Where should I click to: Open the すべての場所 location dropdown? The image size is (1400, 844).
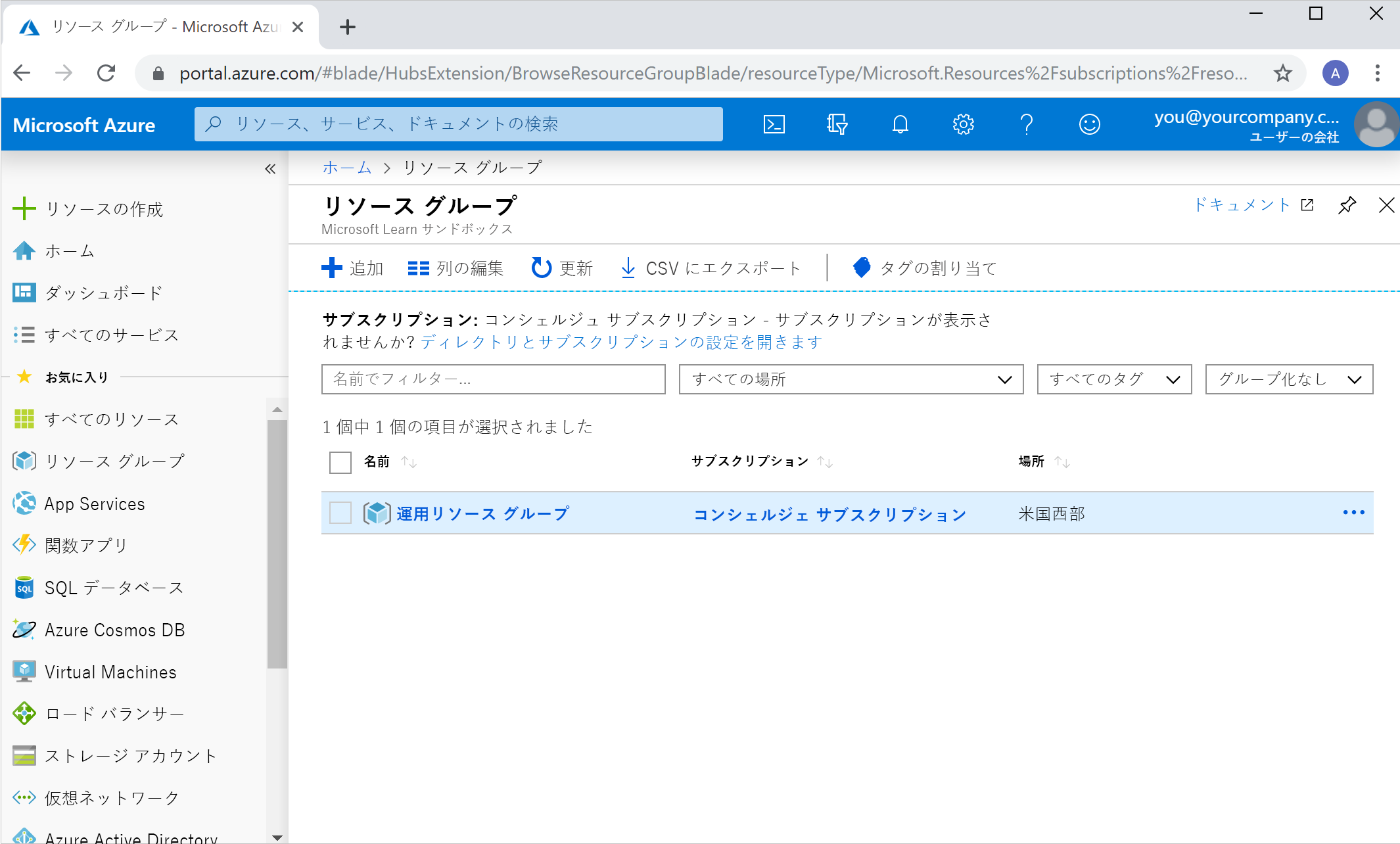[x=851, y=379]
